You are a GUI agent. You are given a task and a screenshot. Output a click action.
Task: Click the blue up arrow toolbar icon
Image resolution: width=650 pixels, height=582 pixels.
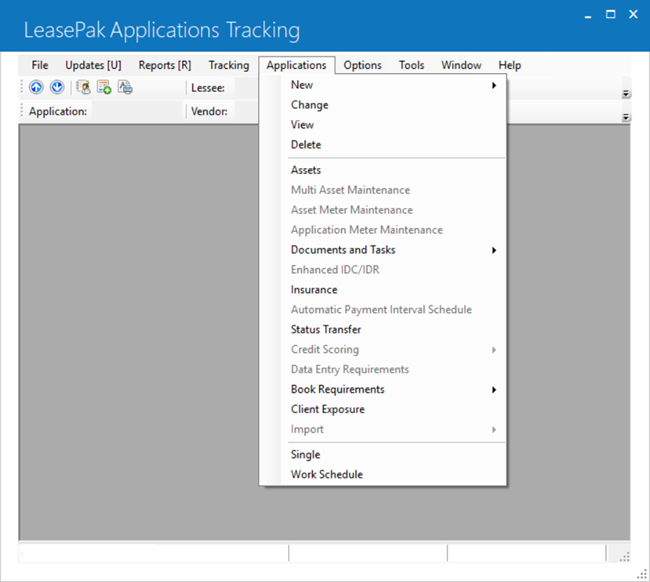click(36, 87)
